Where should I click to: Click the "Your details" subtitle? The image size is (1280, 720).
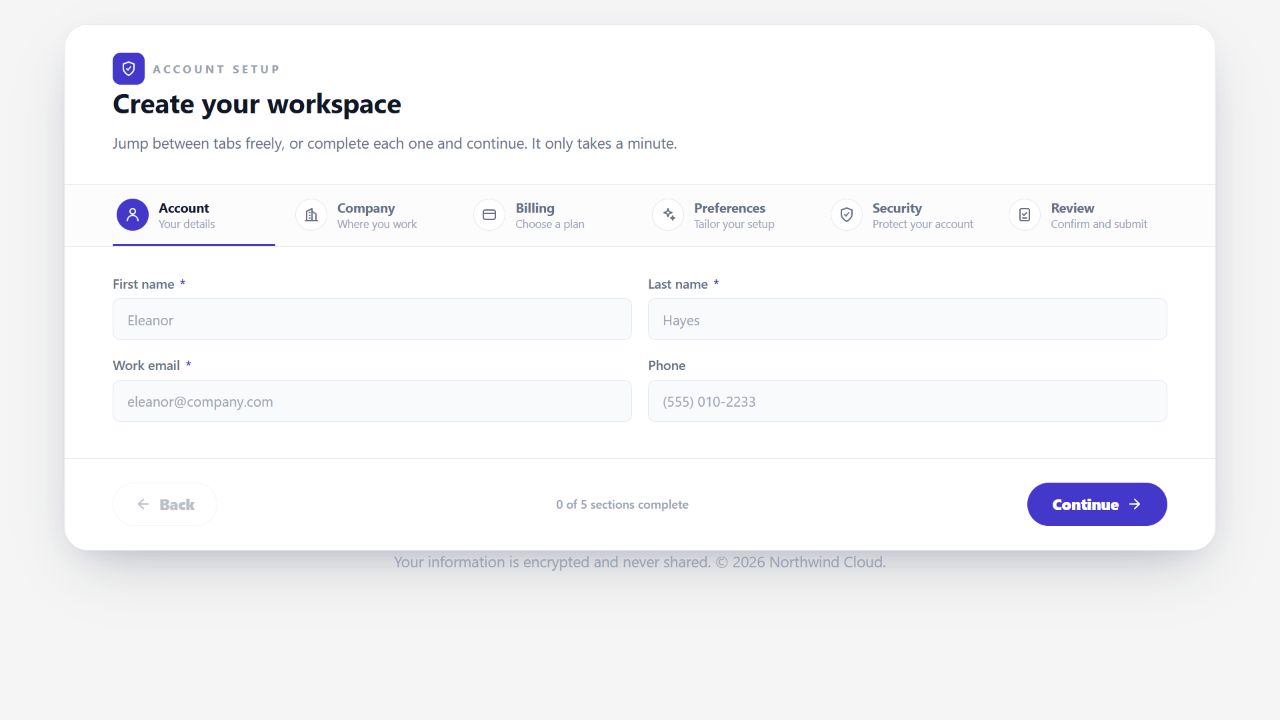coord(187,224)
